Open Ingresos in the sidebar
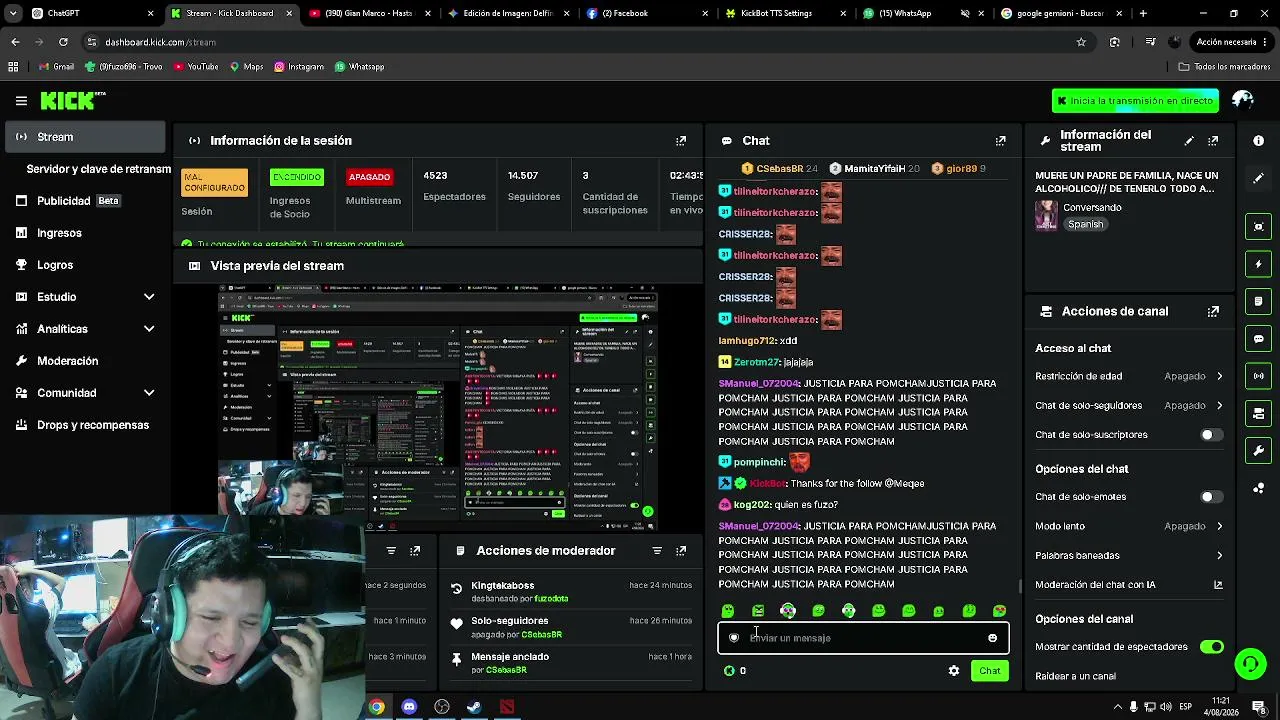This screenshot has height=720, width=1280. pyautogui.click(x=85, y=233)
